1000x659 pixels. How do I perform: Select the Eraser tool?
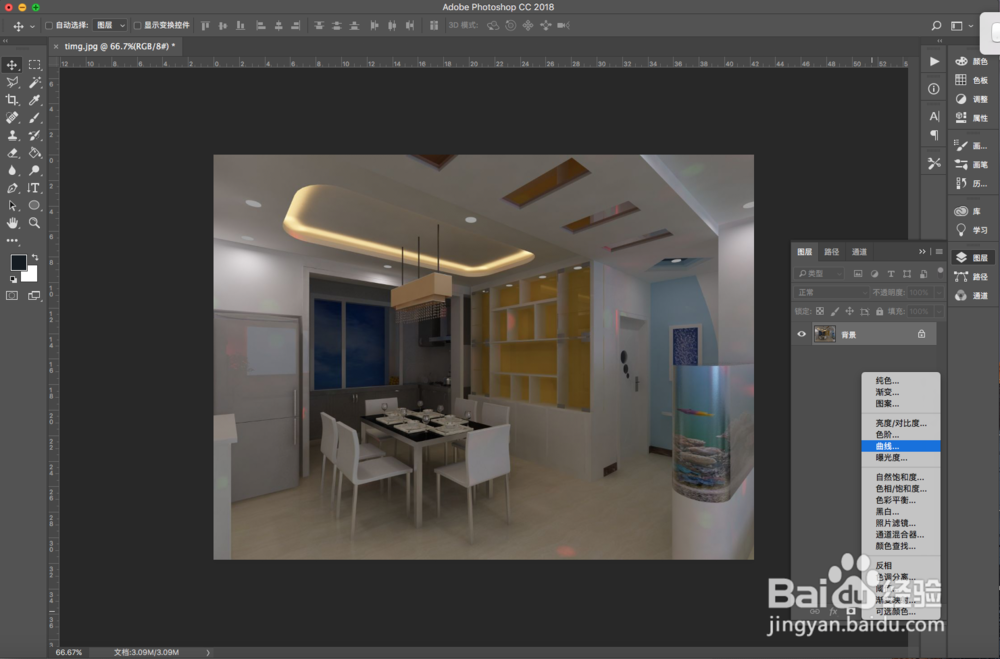pyautogui.click(x=12, y=153)
